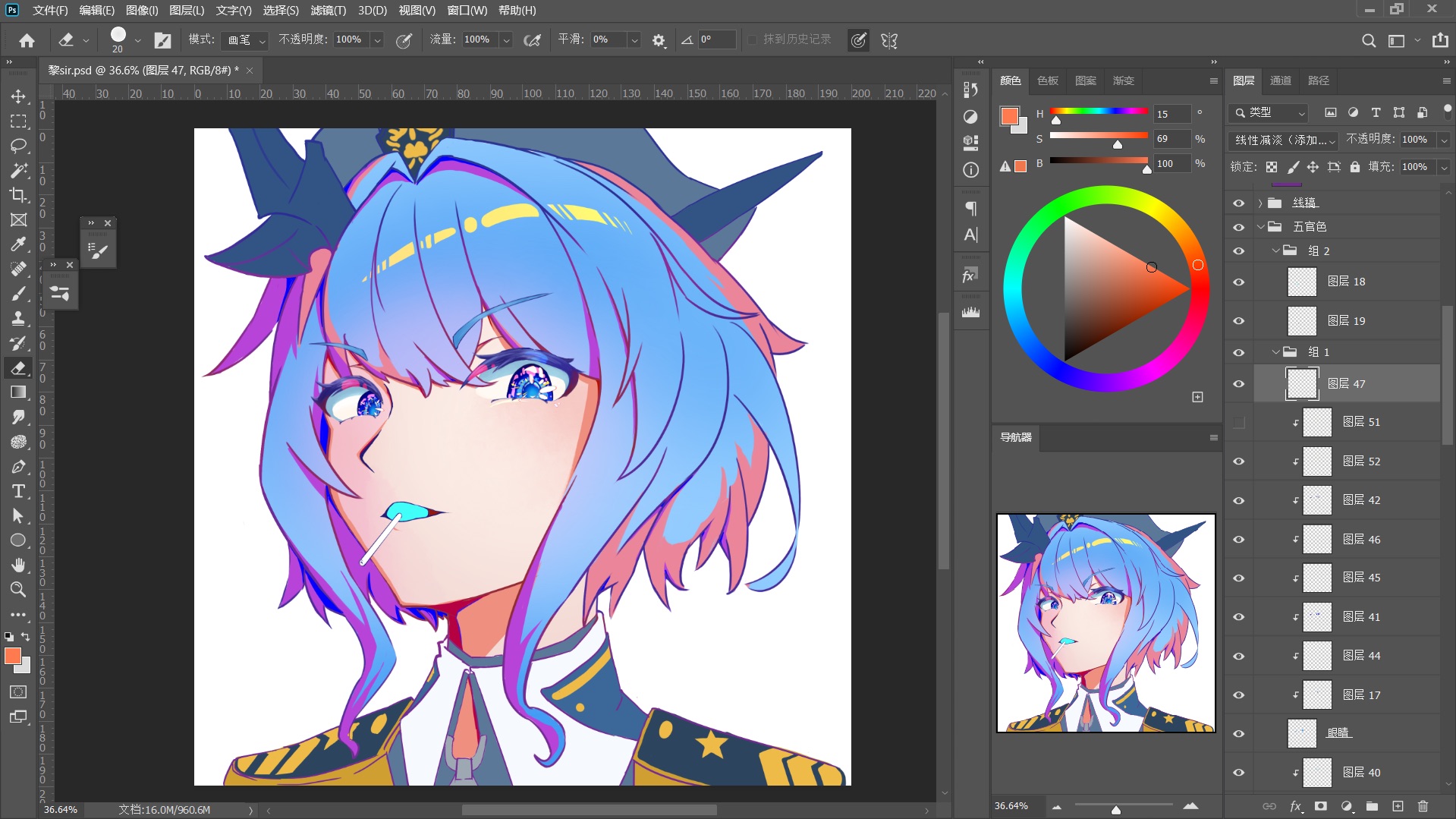Screen dimensions: 1456x819
Task: Open the blend mode dropdown 线性减淡
Action: point(1284,140)
